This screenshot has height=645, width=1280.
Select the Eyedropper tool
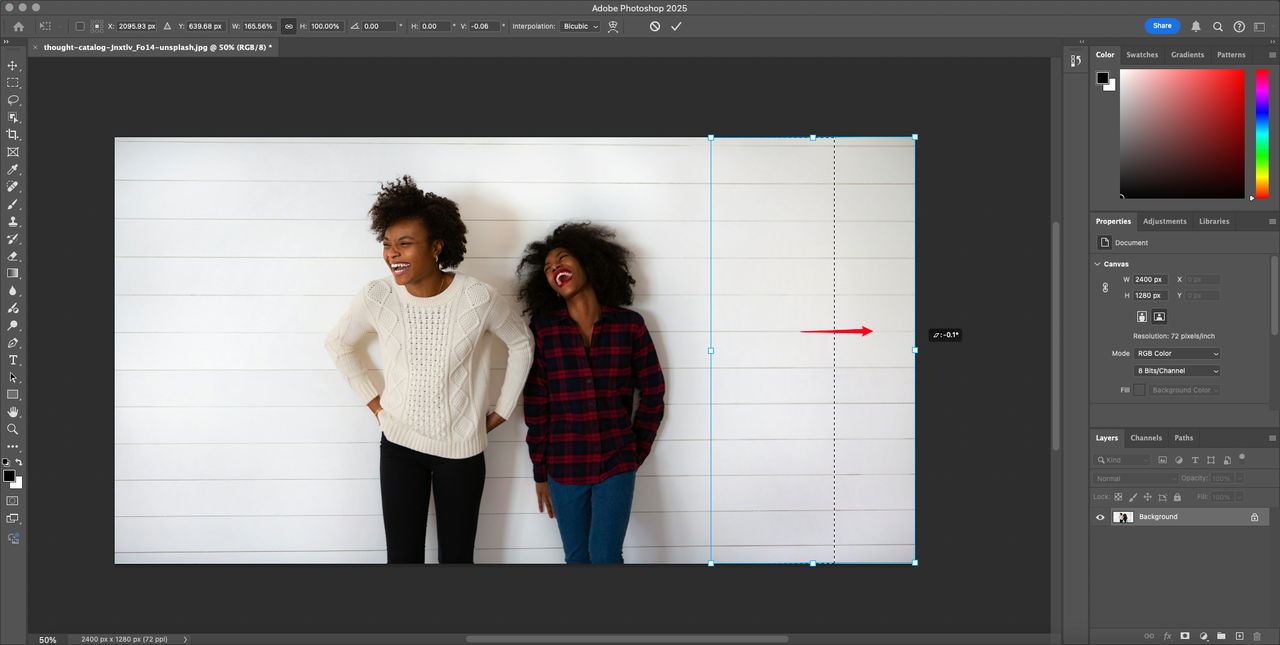pos(13,169)
